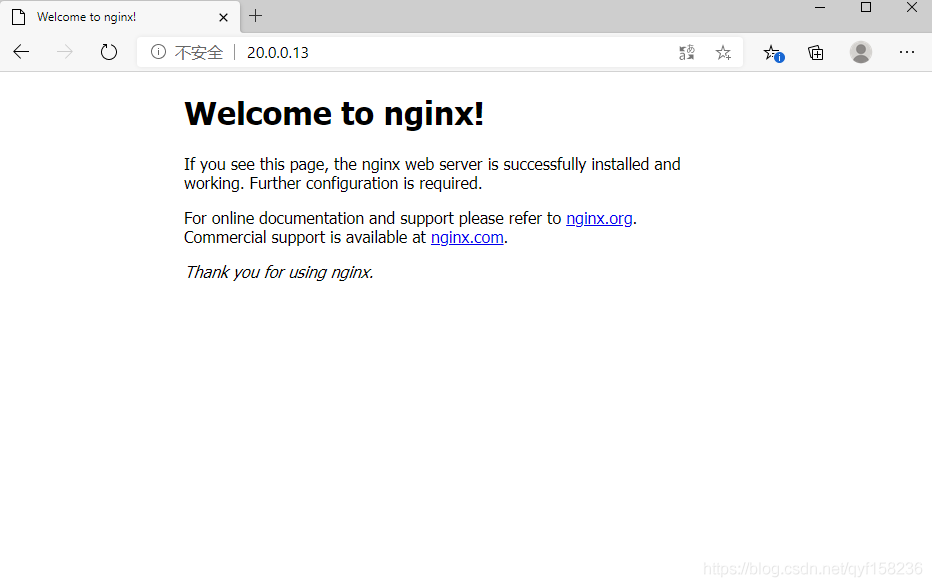The image size is (932, 587).
Task: Open the nginx.com link
Action: coord(467,238)
